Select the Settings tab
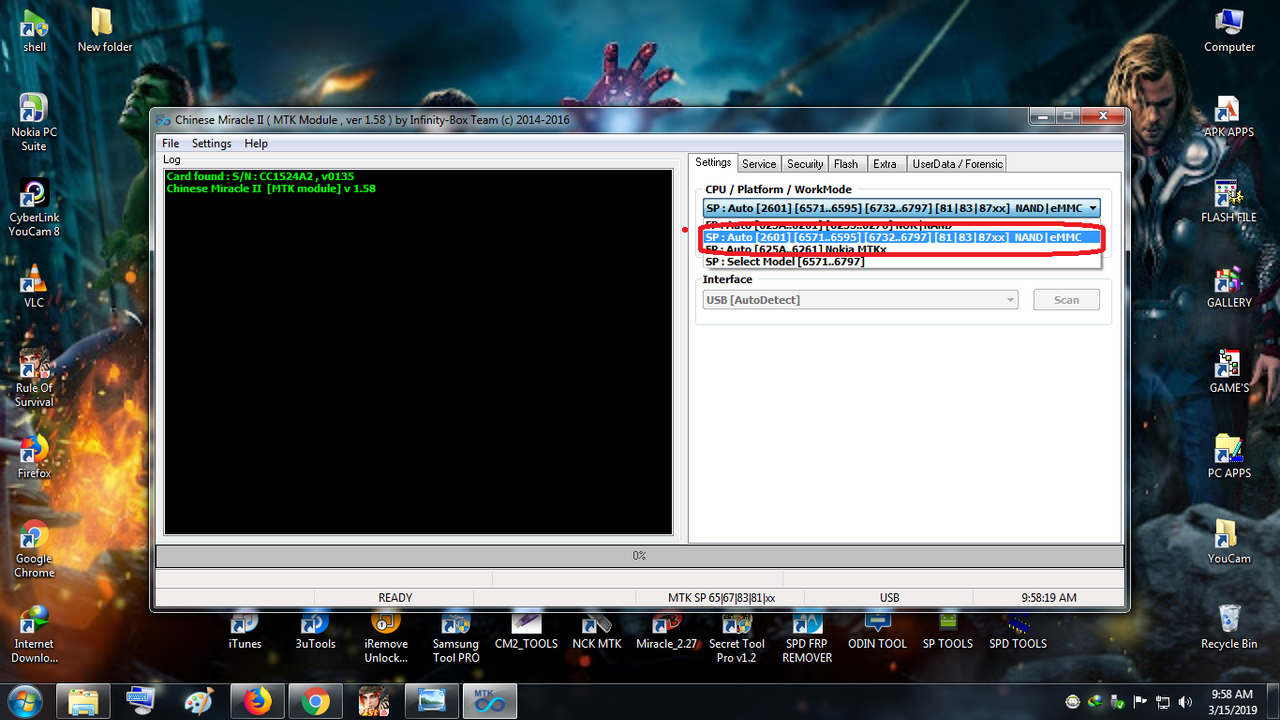This screenshot has width=1280, height=720. [x=713, y=163]
